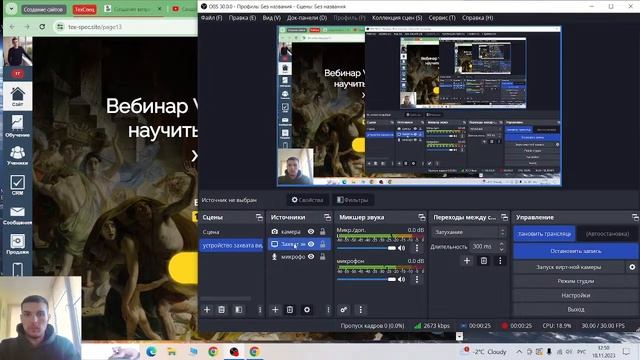This screenshot has width=640, height=360.
Task: Open sources more-options dots menu
Action: (x=328, y=310)
